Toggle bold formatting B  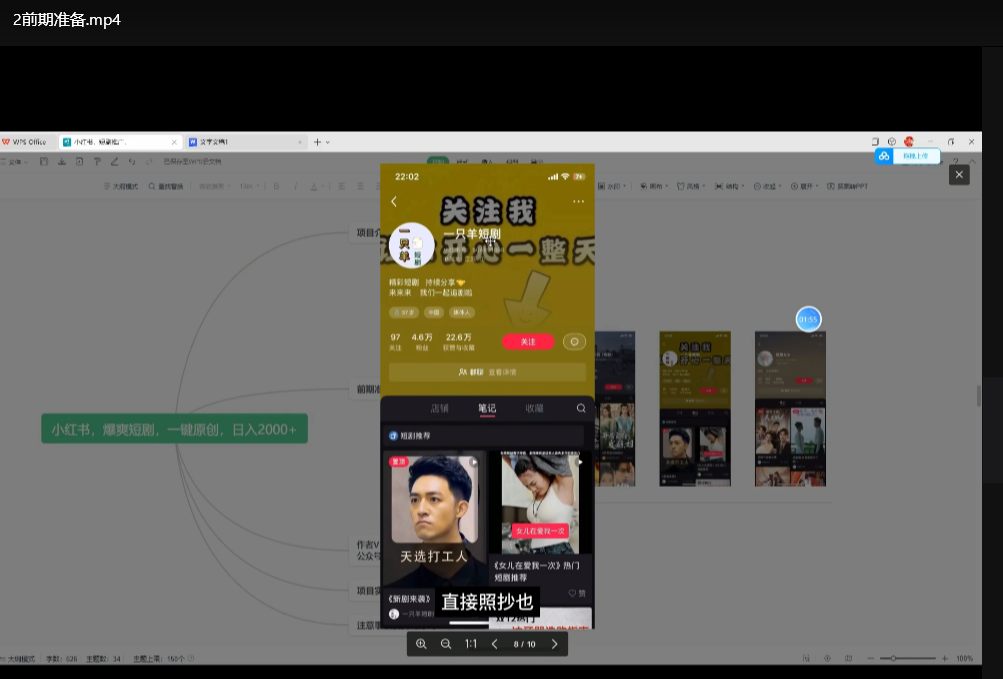(276, 186)
